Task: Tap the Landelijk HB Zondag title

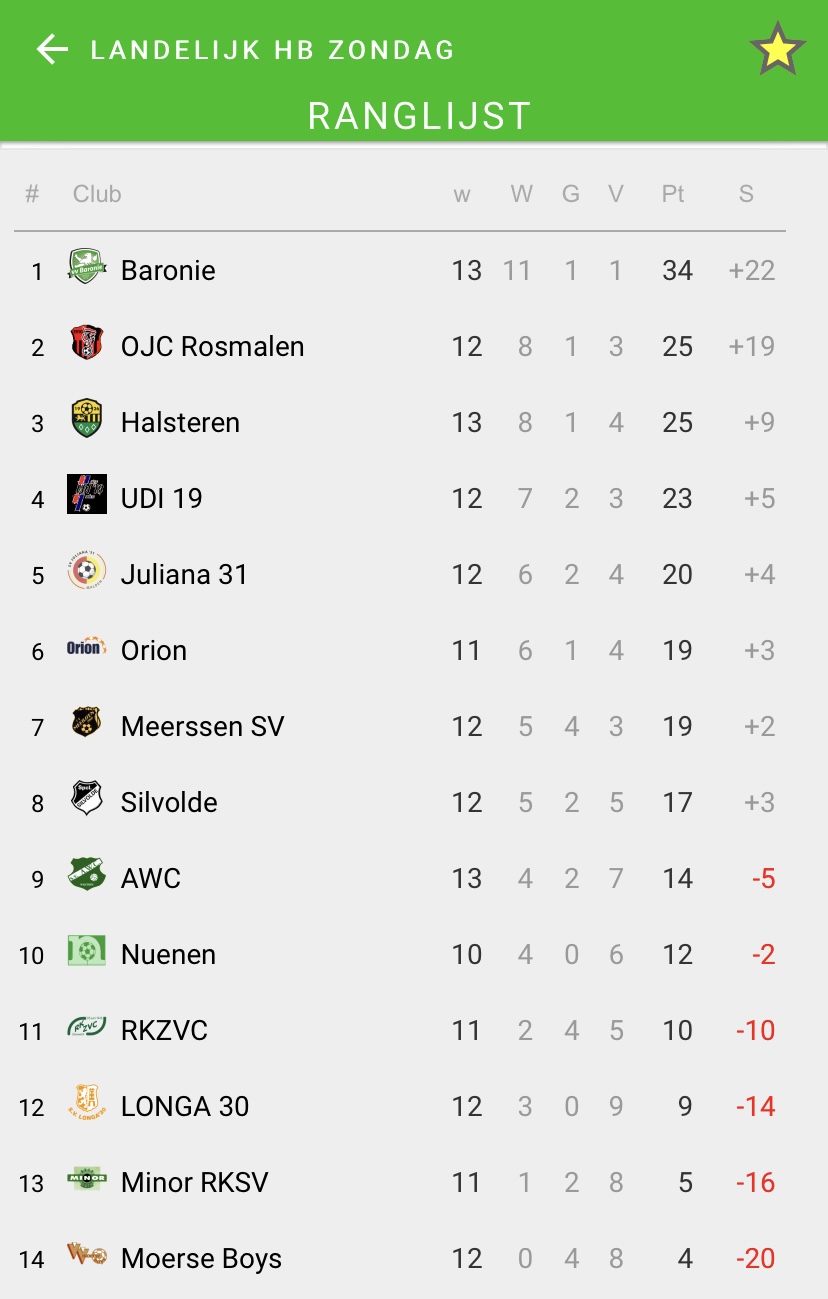Action: coord(273,50)
